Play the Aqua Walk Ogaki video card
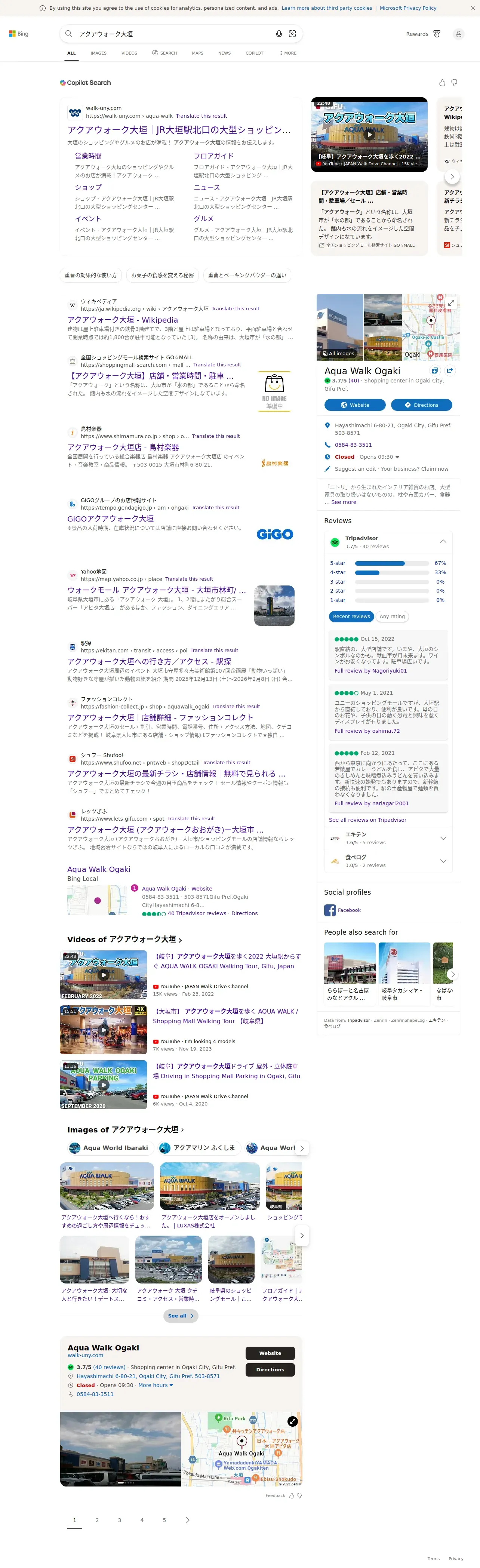This screenshot has width=480, height=1568. click(369, 135)
